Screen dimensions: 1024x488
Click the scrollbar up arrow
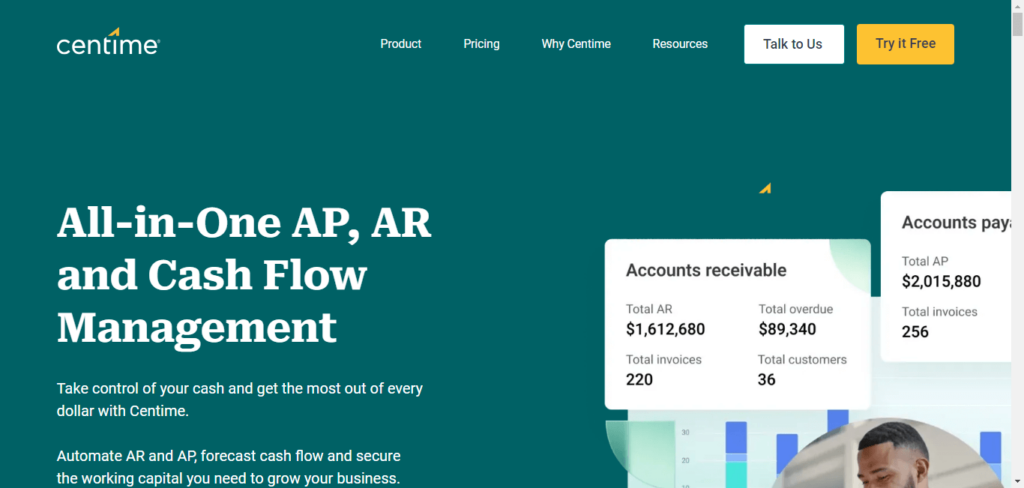tap(1017, 5)
